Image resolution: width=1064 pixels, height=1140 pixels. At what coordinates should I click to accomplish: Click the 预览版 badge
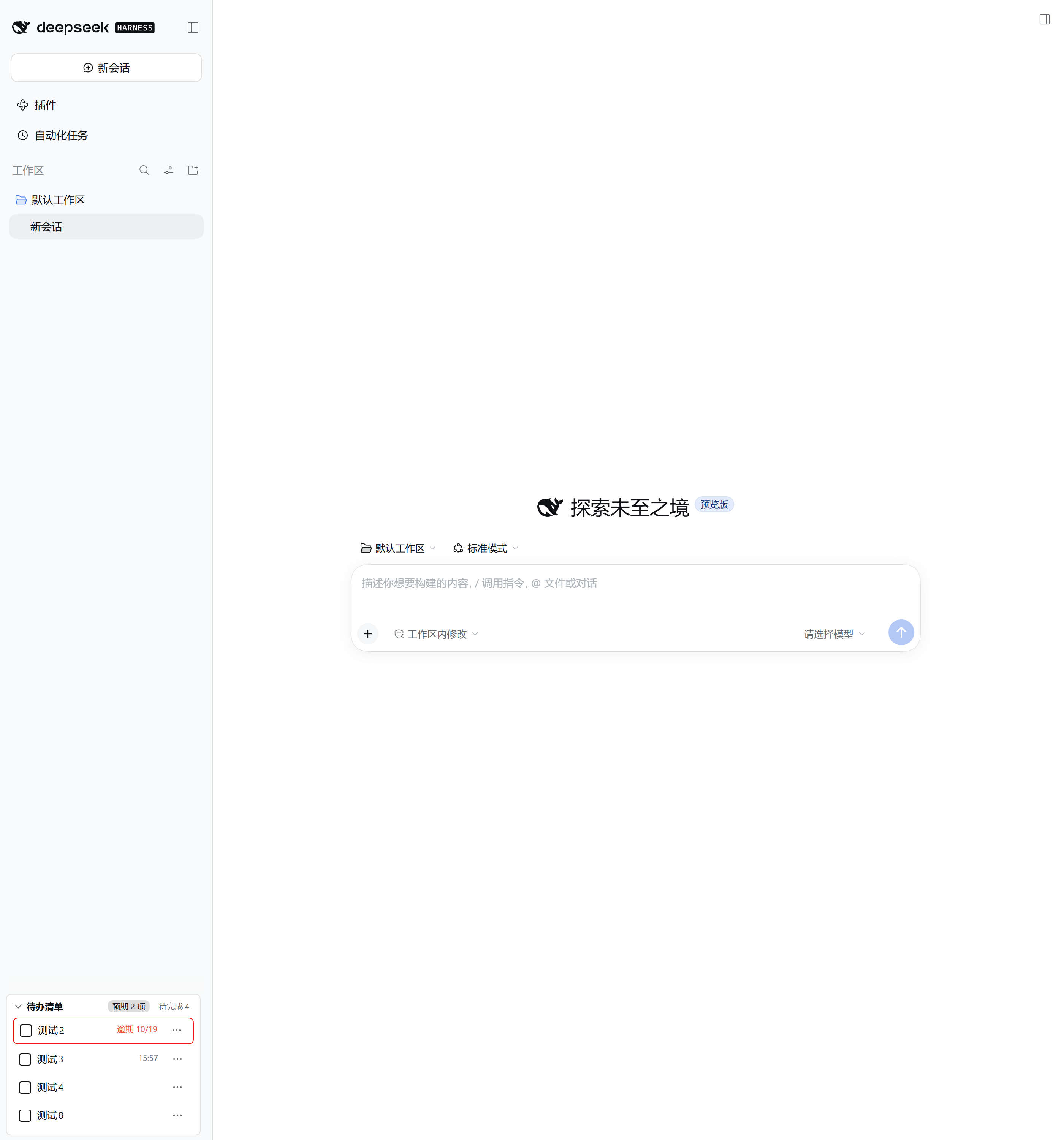[x=714, y=504]
